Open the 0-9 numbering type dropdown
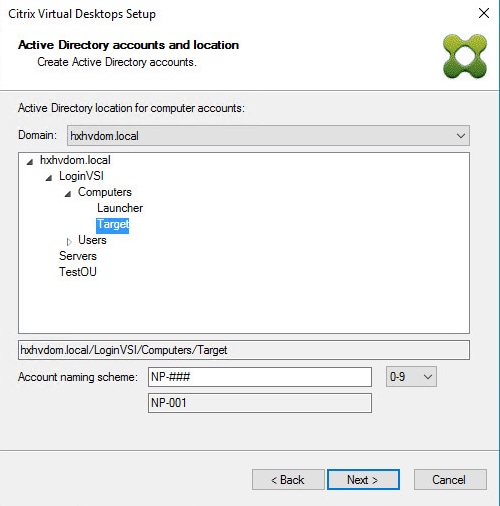 coord(411,377)
